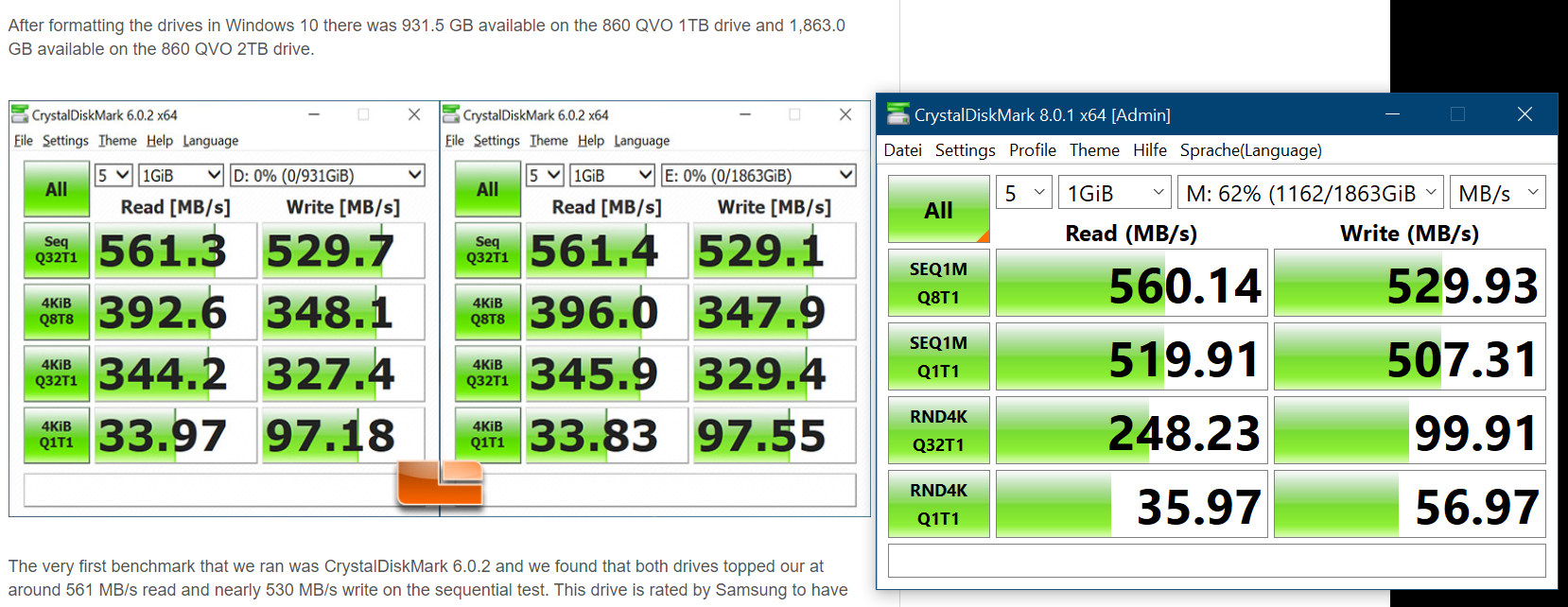
Task: Open the Sprache(Language) menu
Action: (x=1250, y=150)
